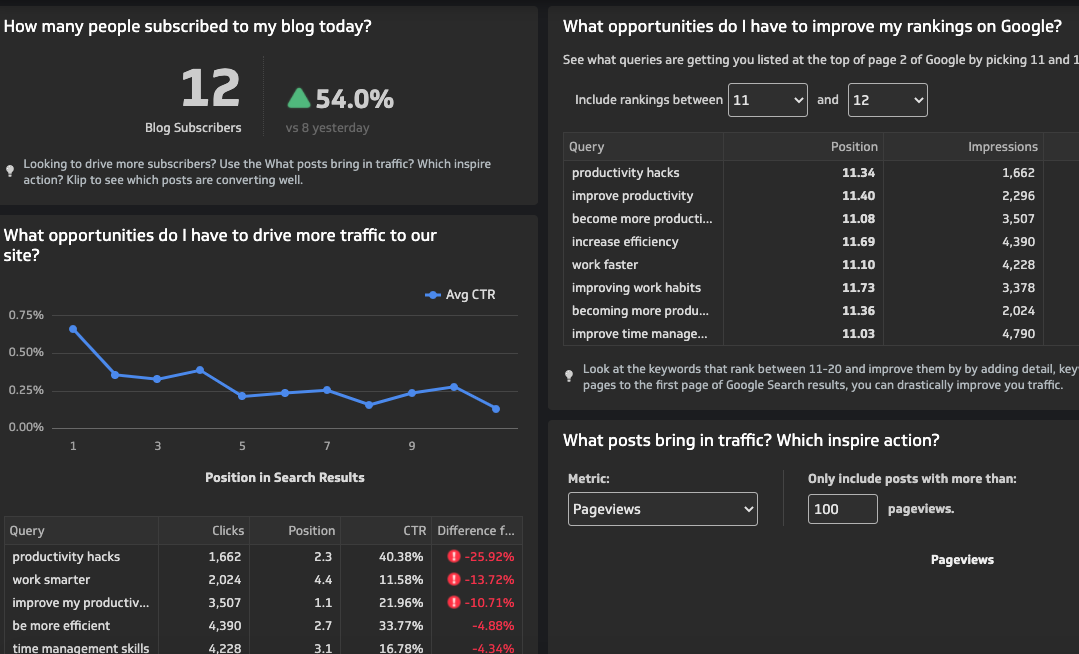Image resolution: width=1079 pixels, height=654 pixels.
Task: Click the lightbulb icon beside the keyword rankings tip
Action: 569,376
